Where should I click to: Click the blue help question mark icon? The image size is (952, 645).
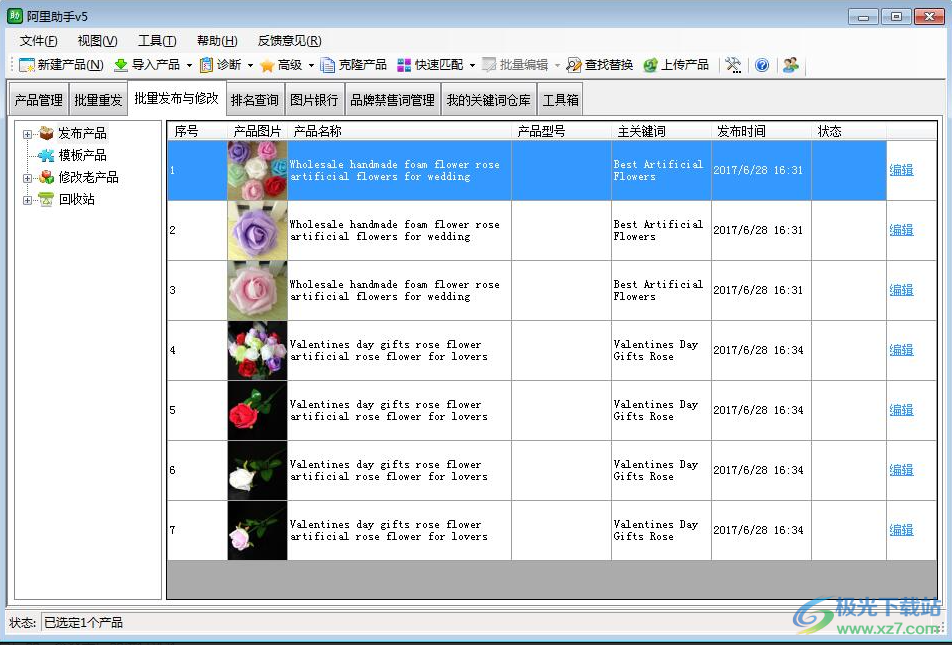tap(762, 65)
